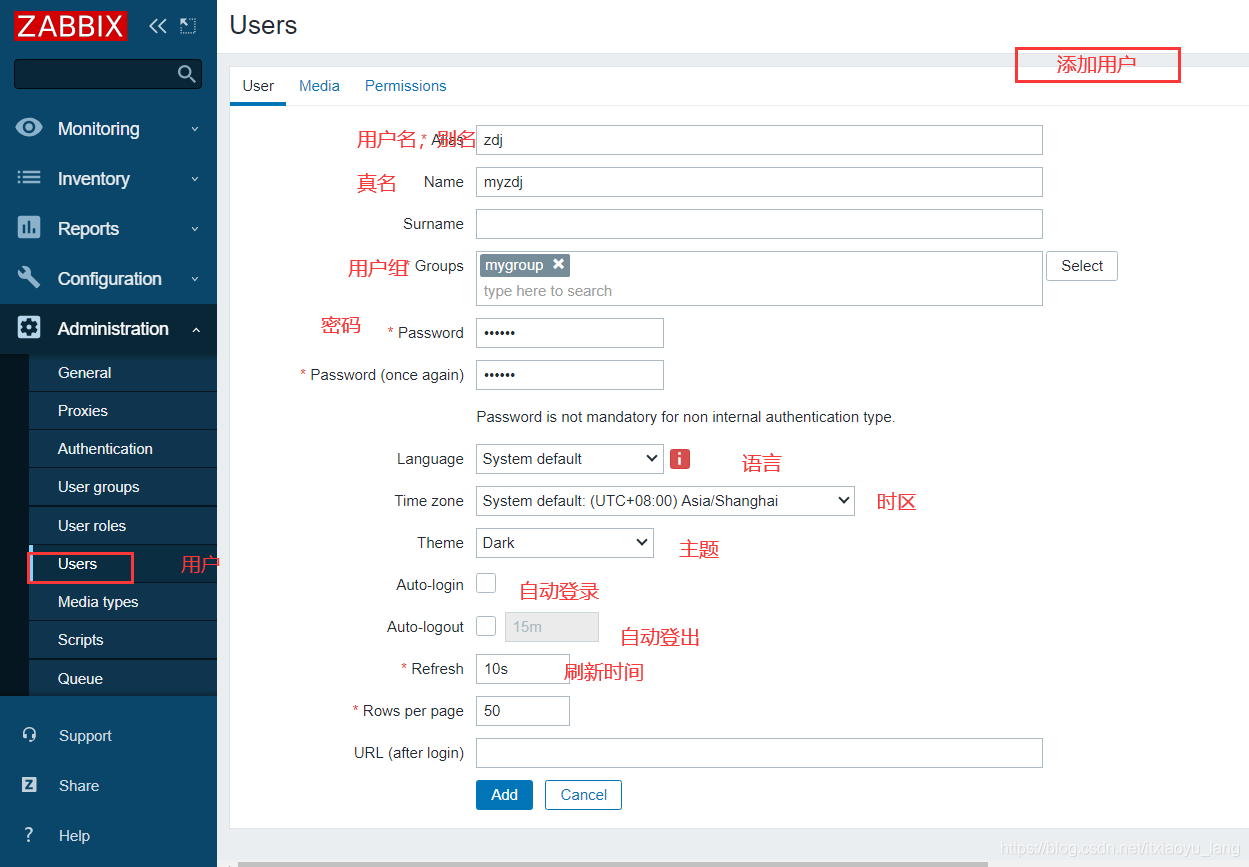Click the Cancel button
Image resolution: width=1249 pixels, height=867 pixels.
pyautogui.click(x=583, y=795)
